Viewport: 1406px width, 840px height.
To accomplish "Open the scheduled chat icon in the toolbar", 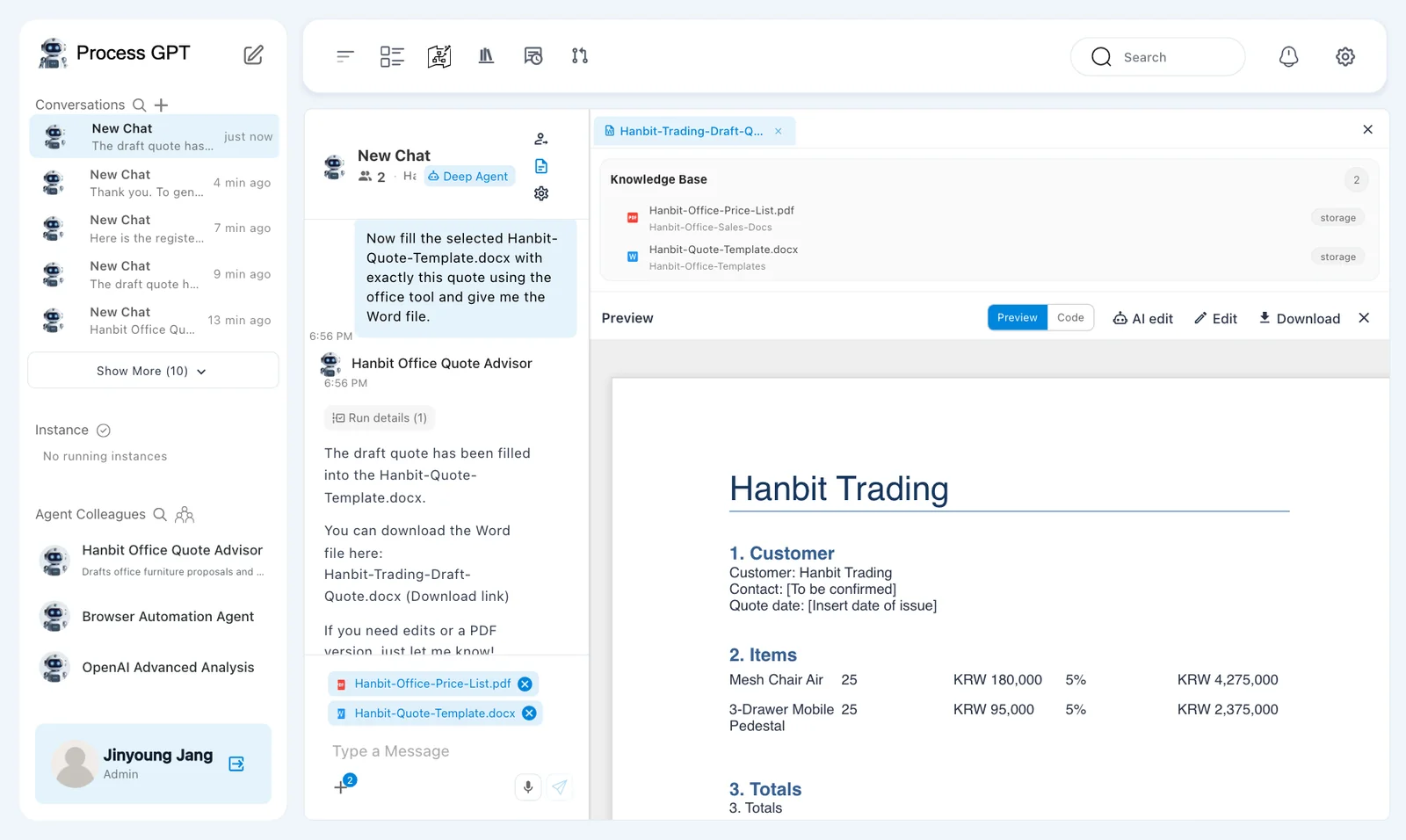I will tap(533, 56).
